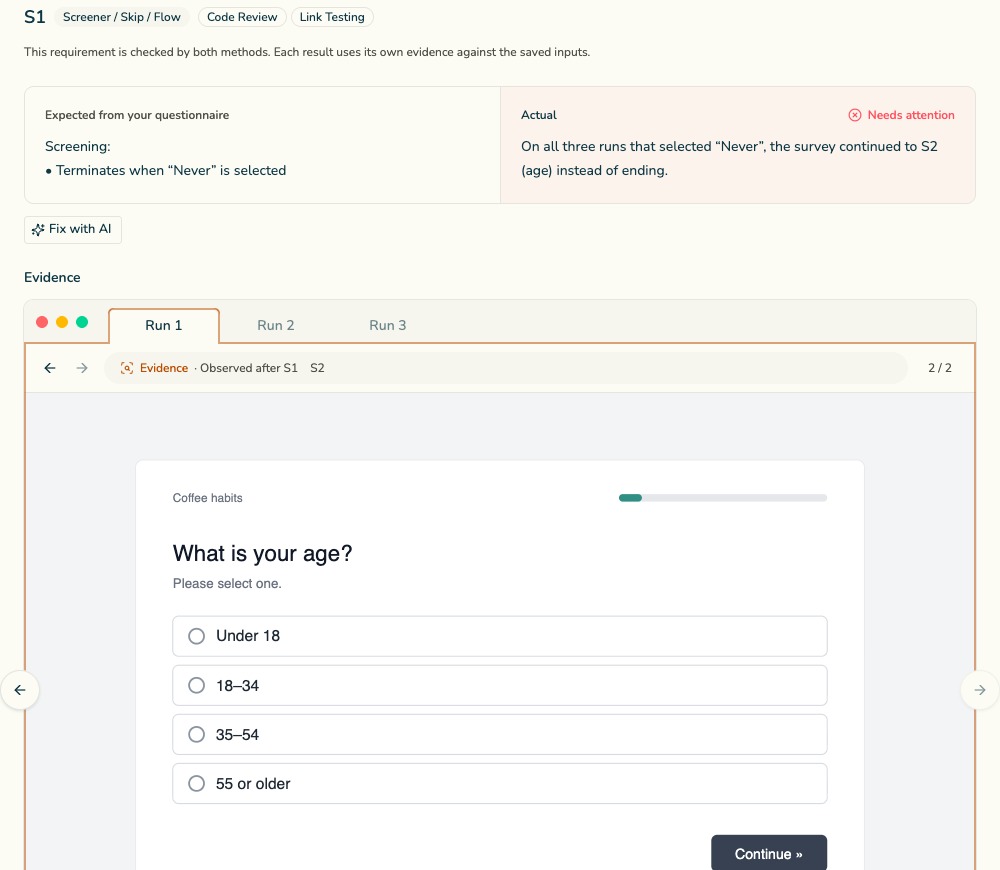View the Run 3 tab
The width and height of the screenshot is (1000, 870).
(388, 325)
